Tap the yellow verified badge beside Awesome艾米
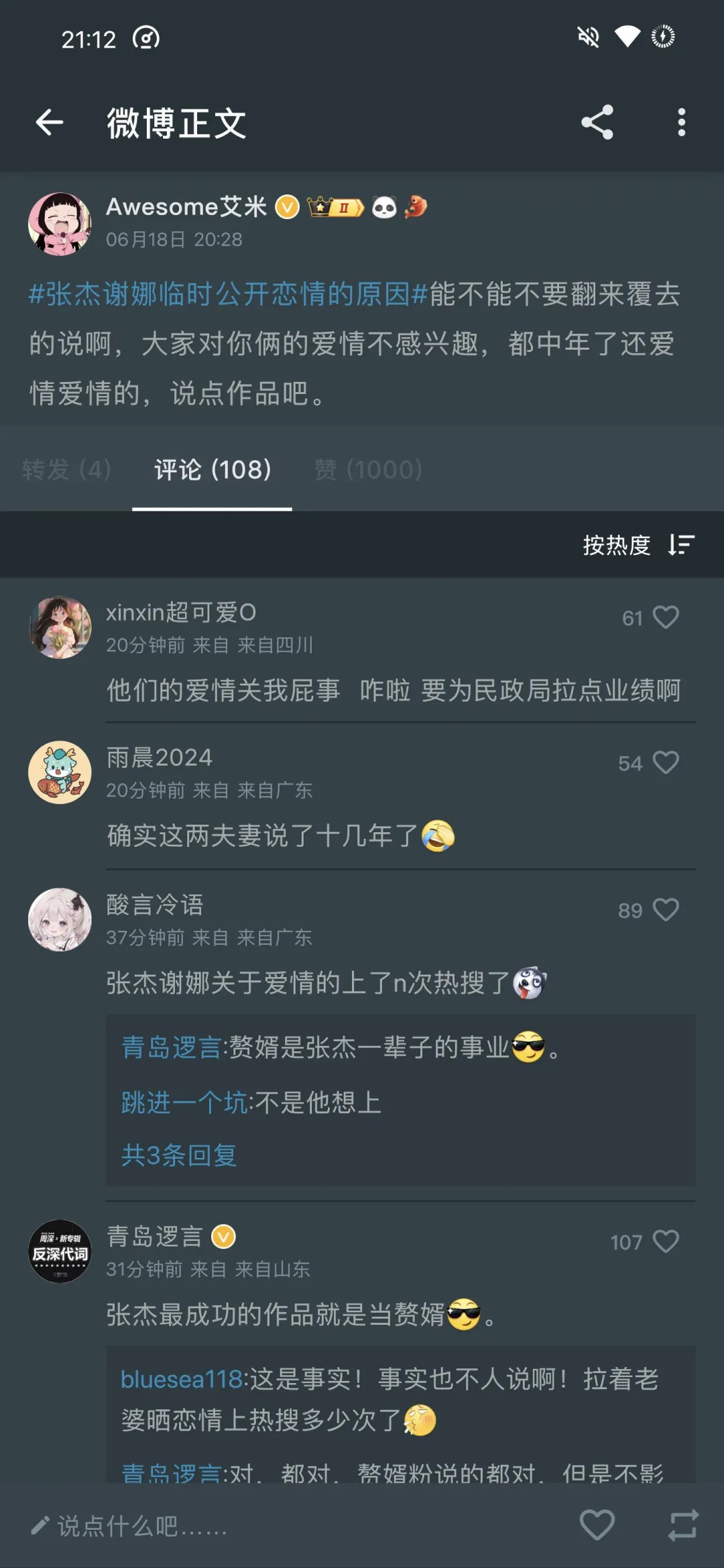Screen dimensions: 724x1568 click(x=288, y=207)
